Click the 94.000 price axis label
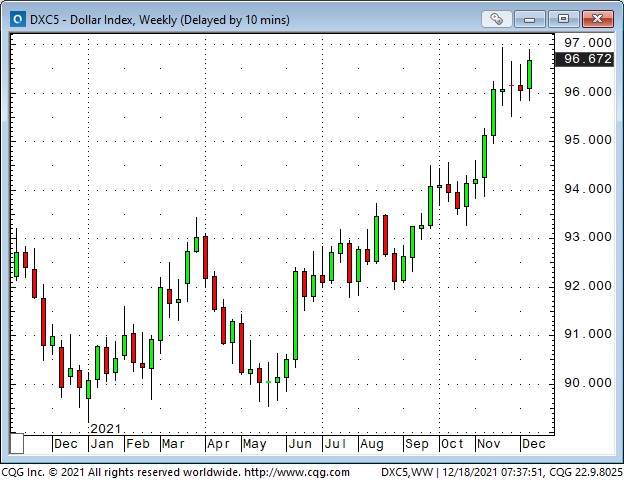This screenshot has height=480, width=624. point(588,189)
